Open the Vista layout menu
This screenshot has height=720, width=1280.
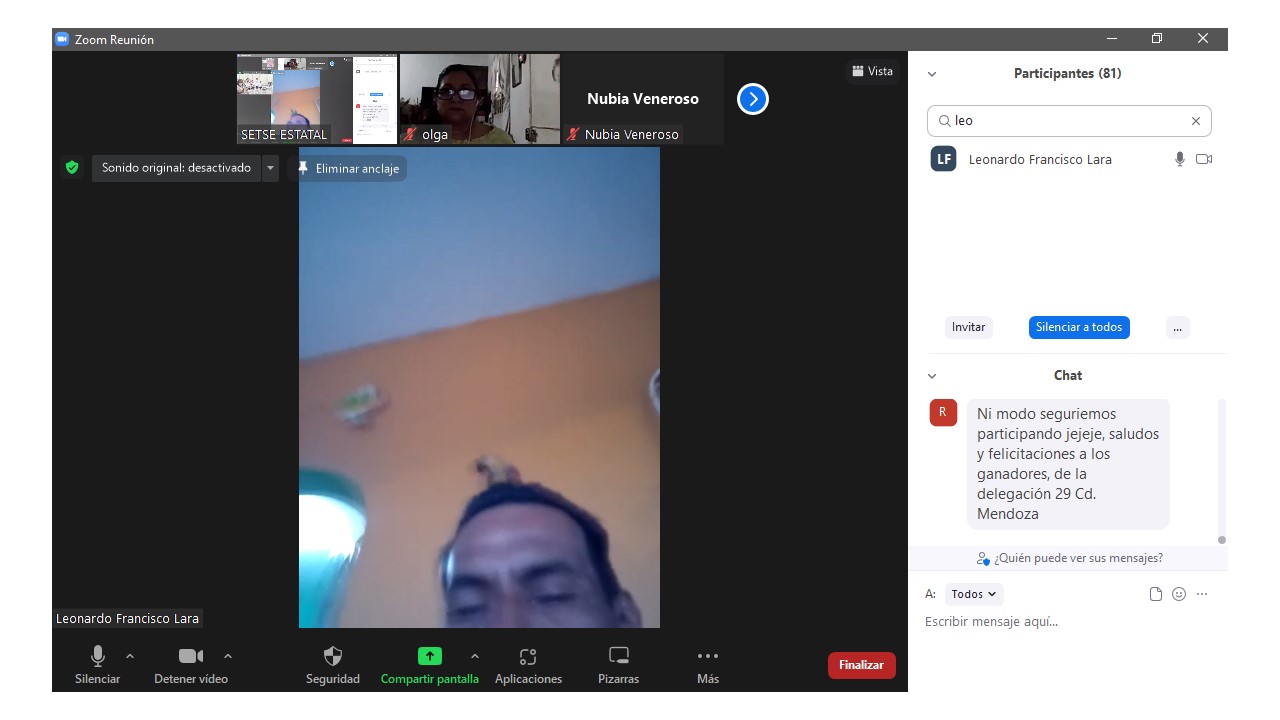872,71
